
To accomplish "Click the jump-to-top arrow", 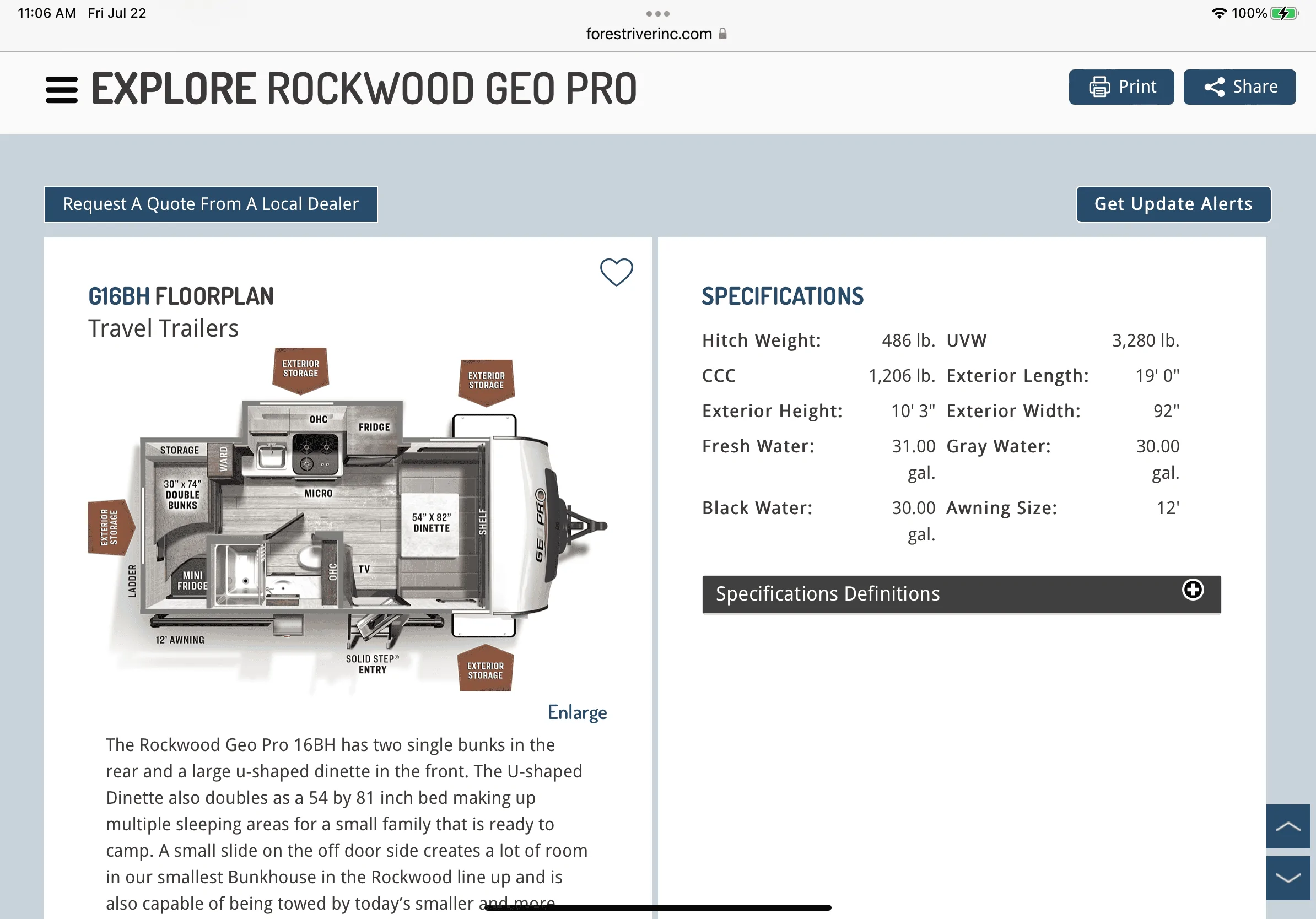I will click(1287, 826).
